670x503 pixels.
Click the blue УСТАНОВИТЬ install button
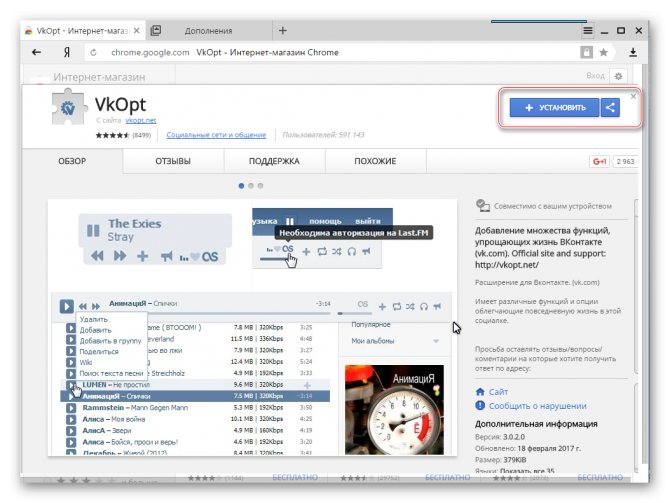[x=555, y=107]
